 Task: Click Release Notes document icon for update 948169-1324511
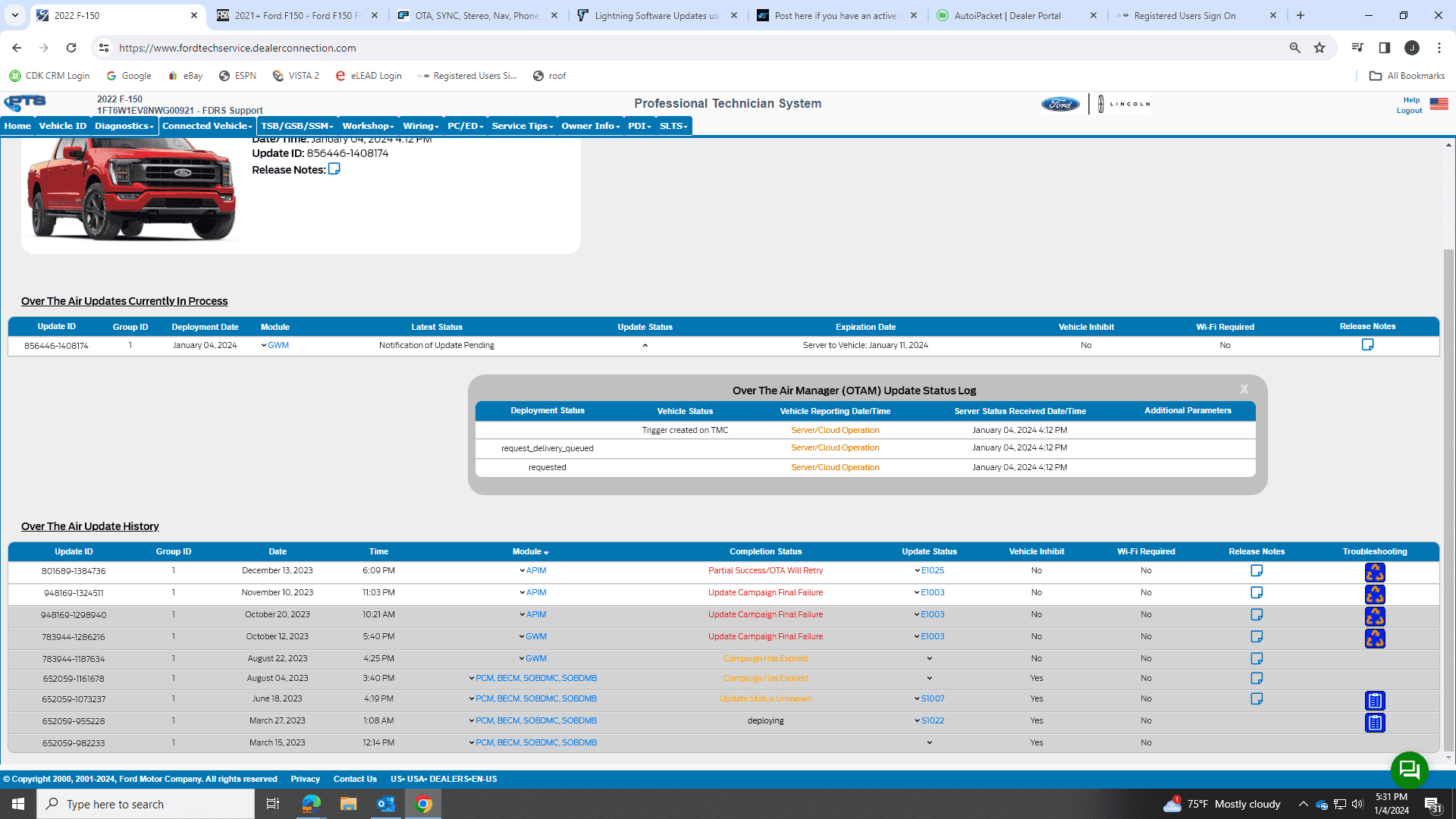tap(1257, 592)
